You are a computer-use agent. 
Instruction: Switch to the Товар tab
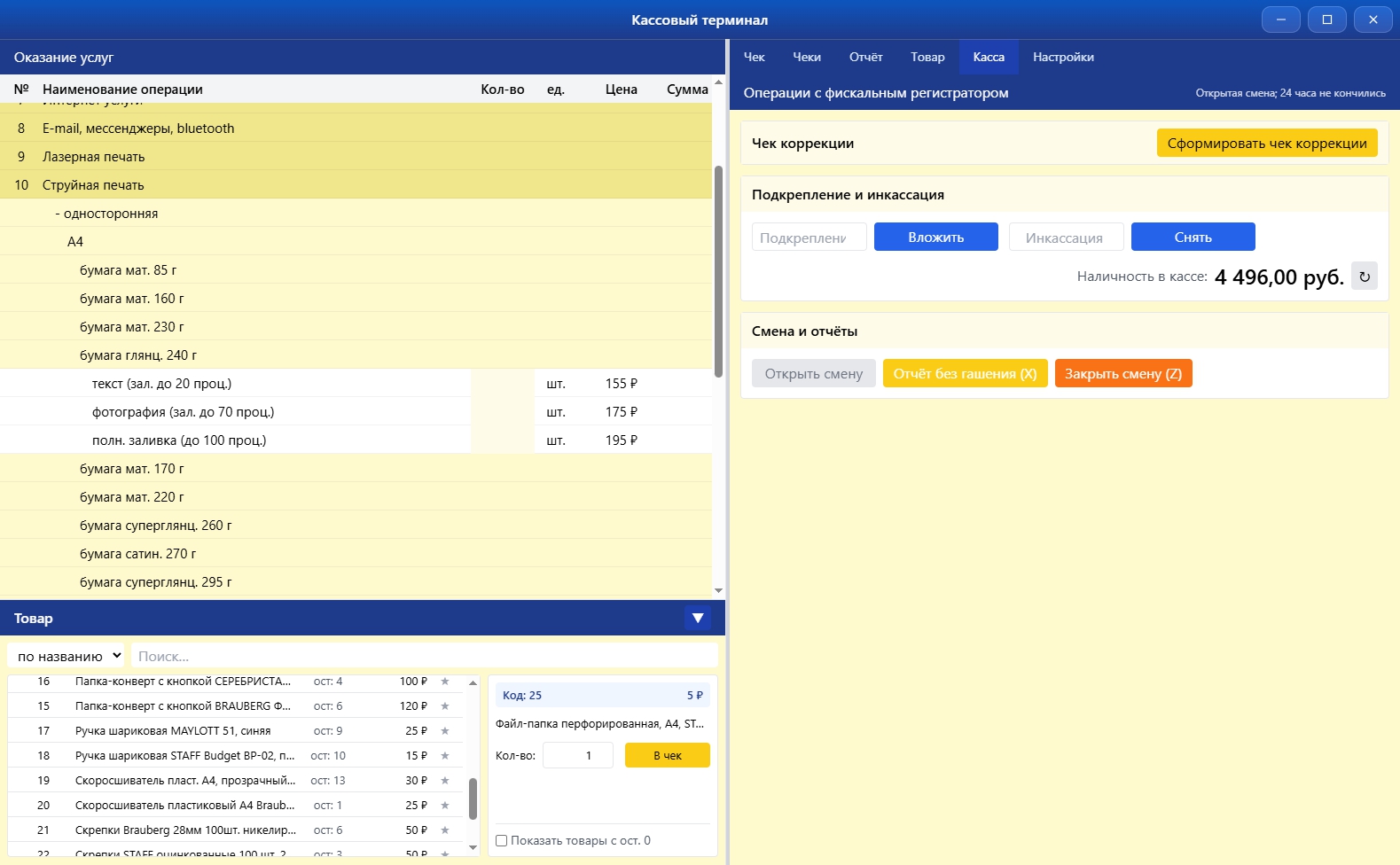(927, 57)
